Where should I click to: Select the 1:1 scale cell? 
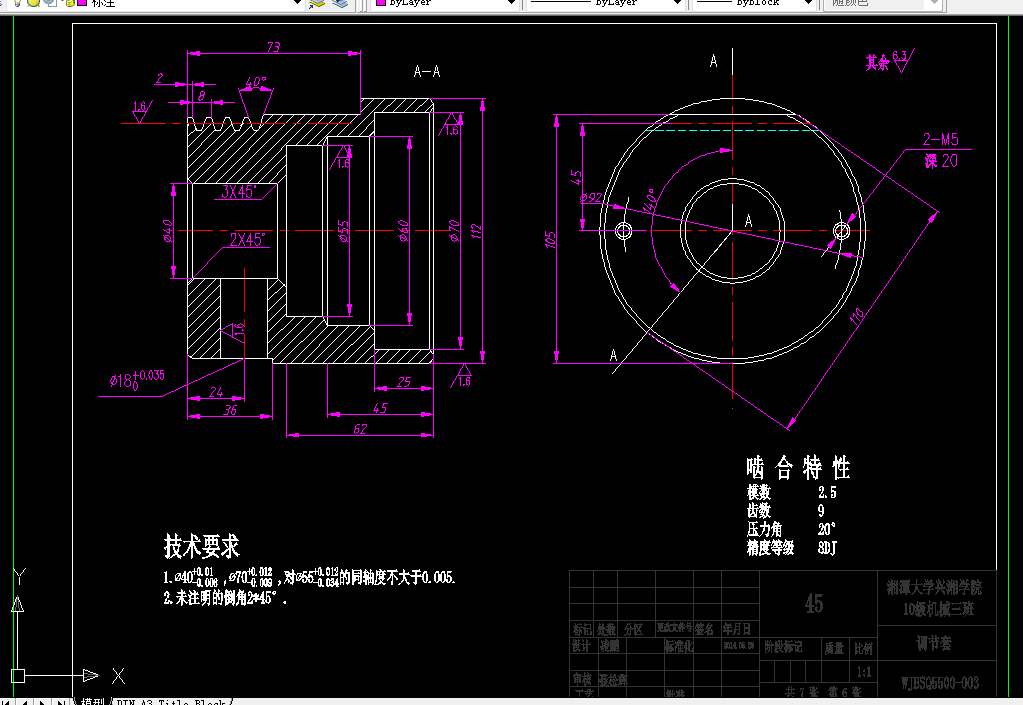864,672
